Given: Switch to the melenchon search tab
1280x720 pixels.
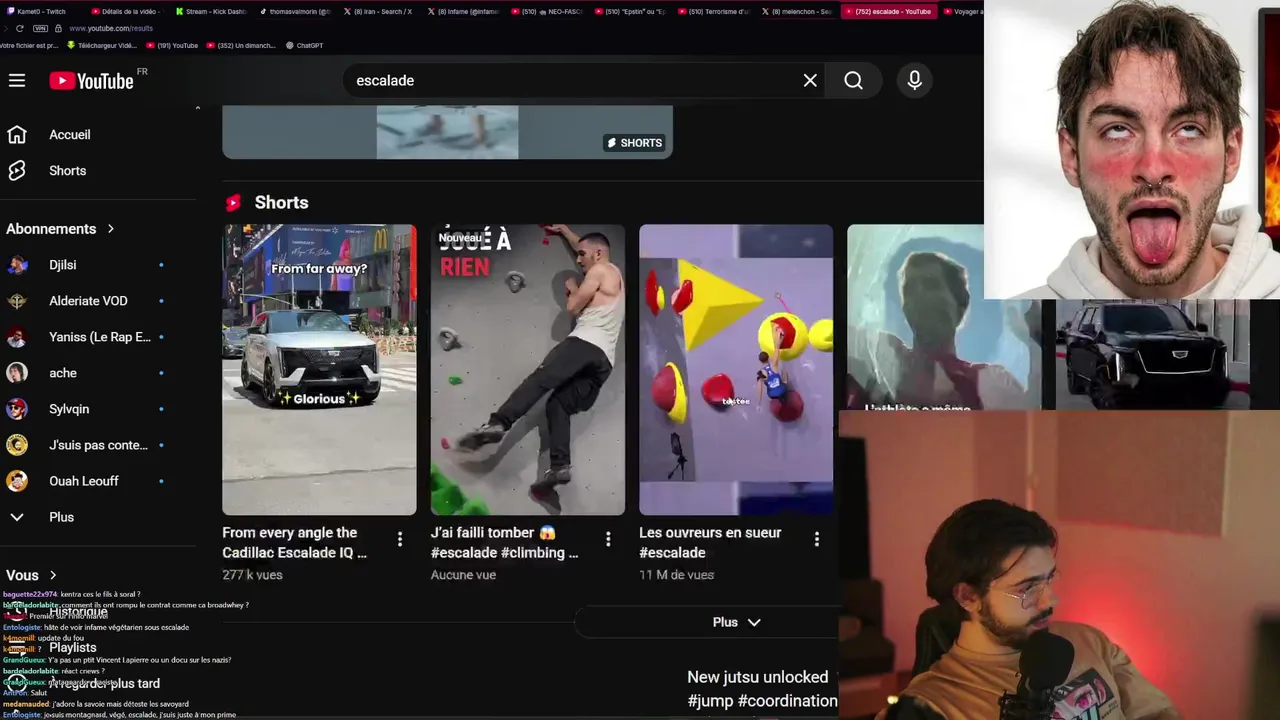Looking at the screenshot, I should [x=797, y=11].
